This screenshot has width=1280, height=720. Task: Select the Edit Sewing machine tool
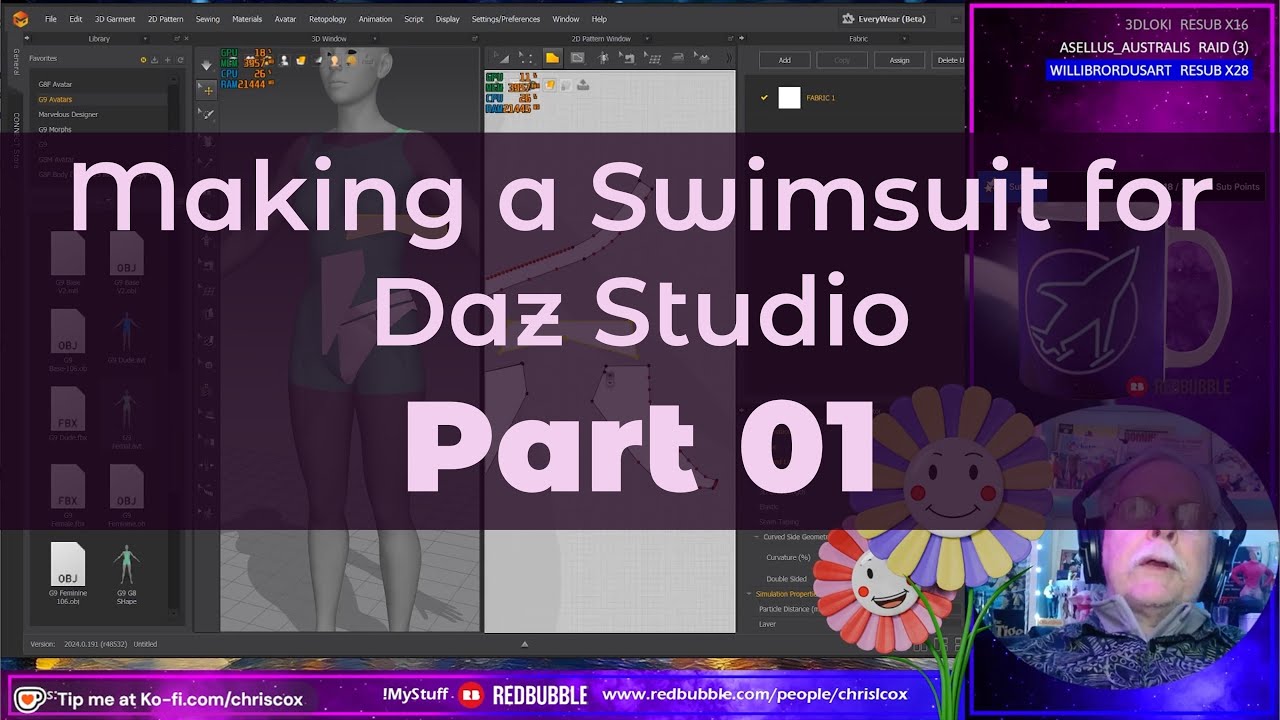click(629, 58)
